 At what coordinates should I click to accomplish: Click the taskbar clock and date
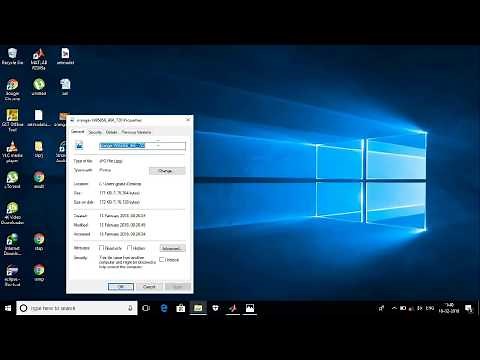click(449, 308)
